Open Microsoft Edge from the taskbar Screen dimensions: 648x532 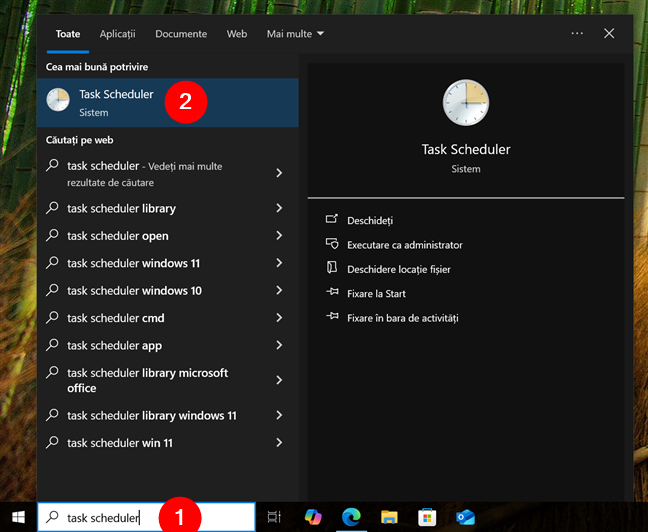351,517
